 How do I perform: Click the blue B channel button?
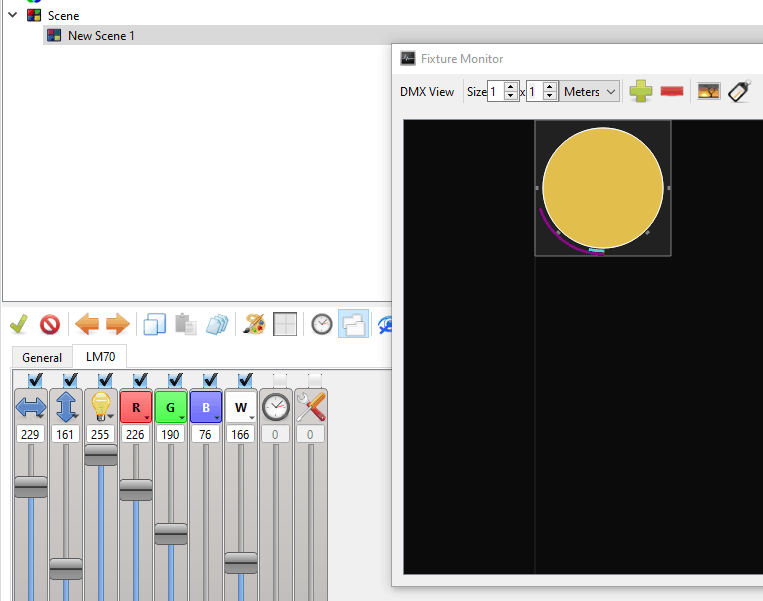click(x=206, y=407)
